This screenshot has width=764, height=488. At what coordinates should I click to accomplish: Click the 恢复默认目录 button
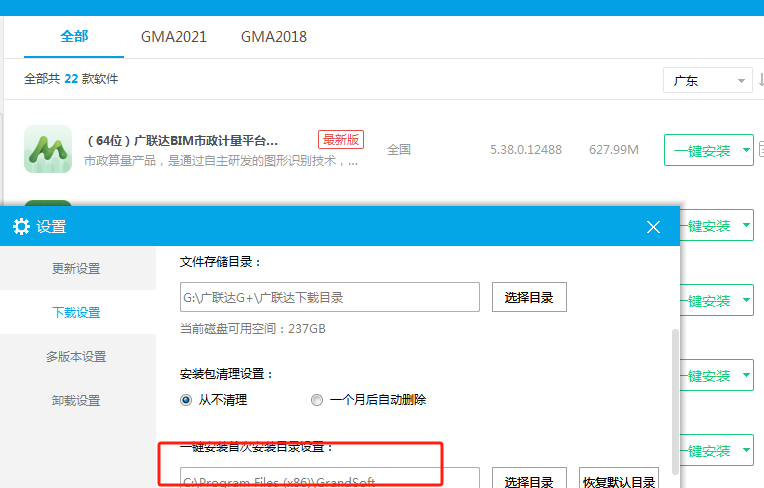click(x=619, y=478)
